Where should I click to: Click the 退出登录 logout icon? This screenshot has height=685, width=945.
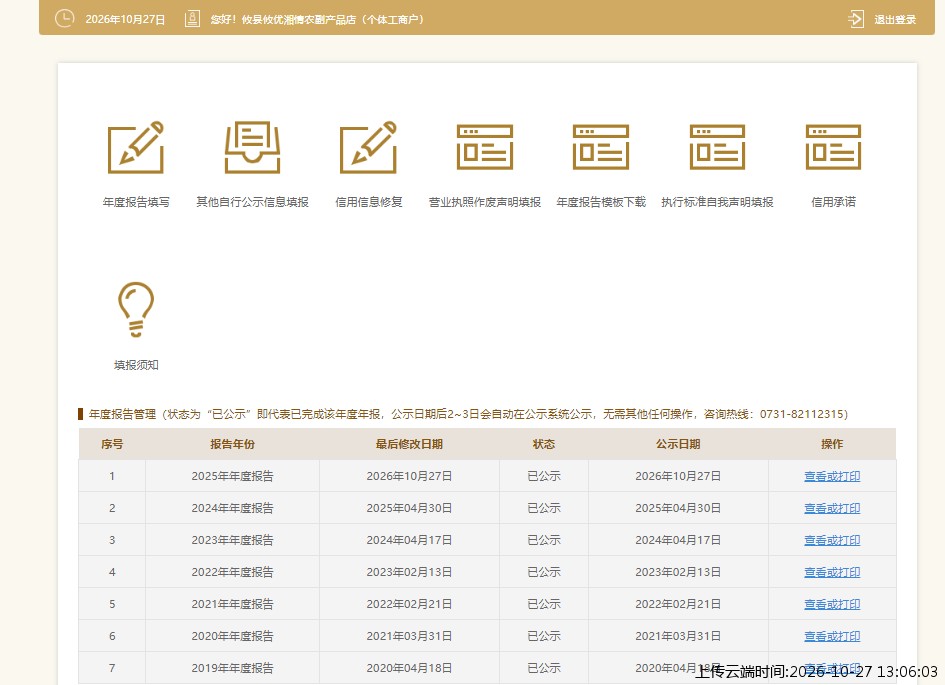[856, 19]
